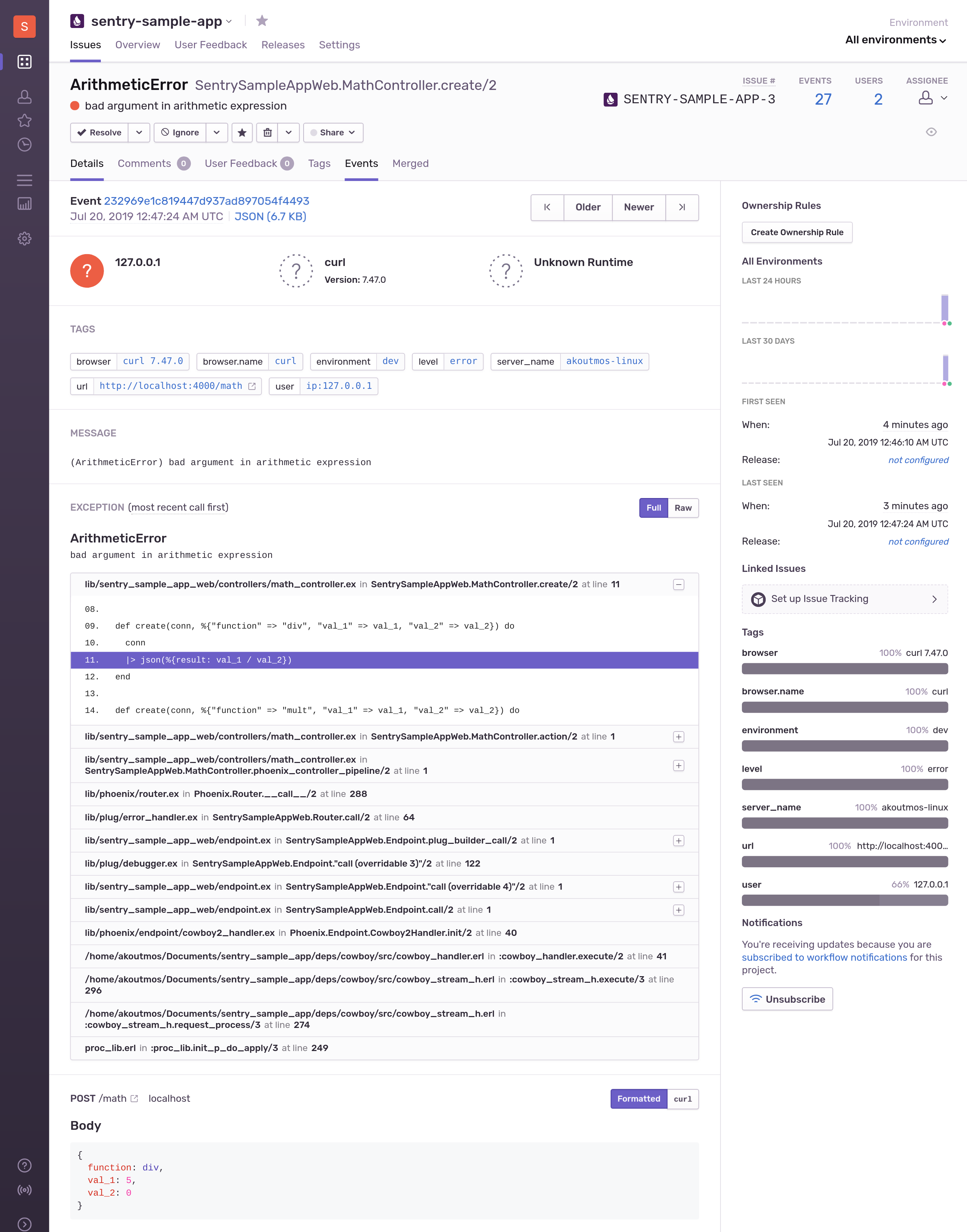Switch exception view to Full
The height and width of the screenshot is (1232, 967).
(653, 507)
